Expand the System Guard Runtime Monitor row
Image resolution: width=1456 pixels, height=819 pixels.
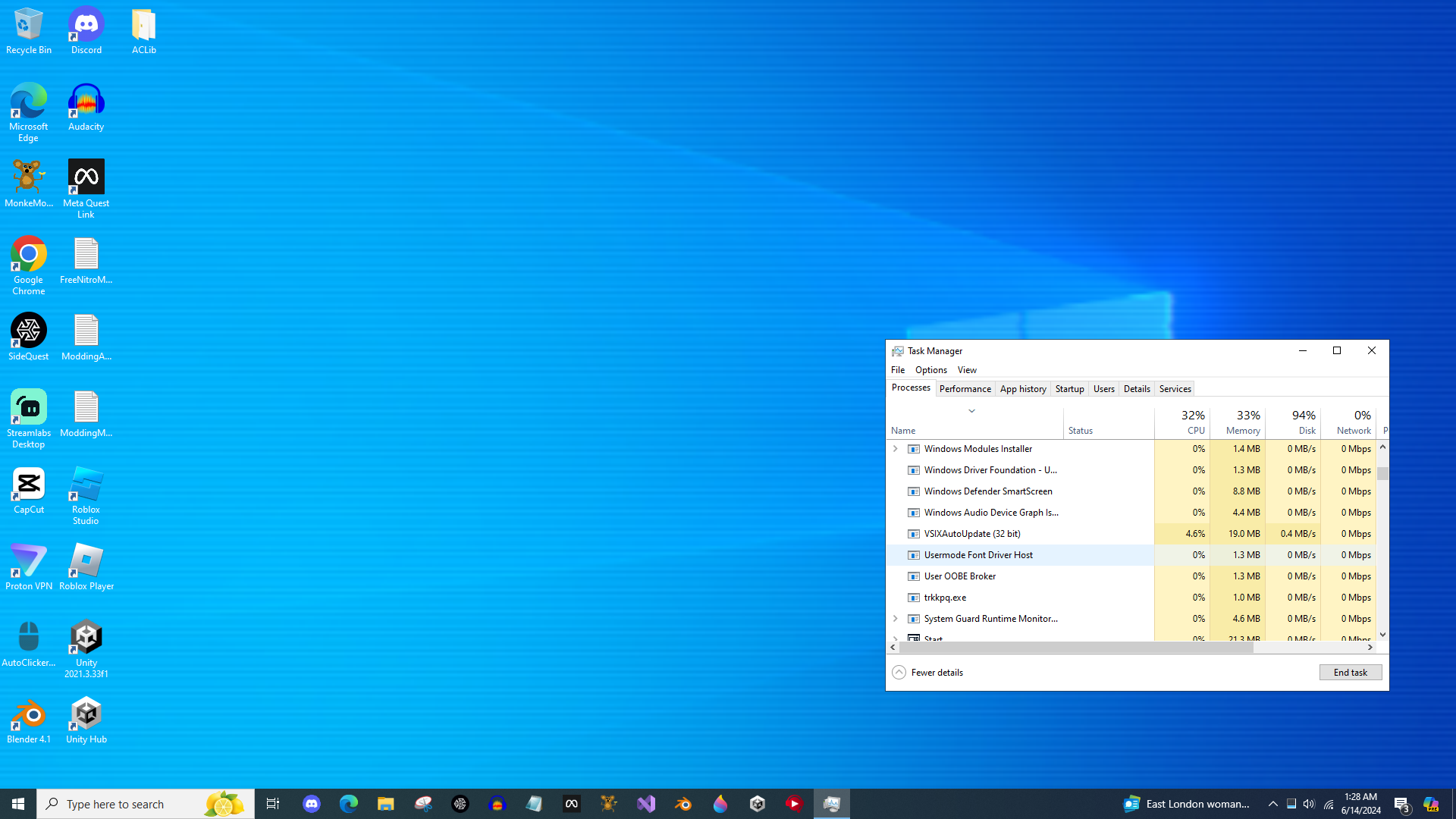coord(895,619)
